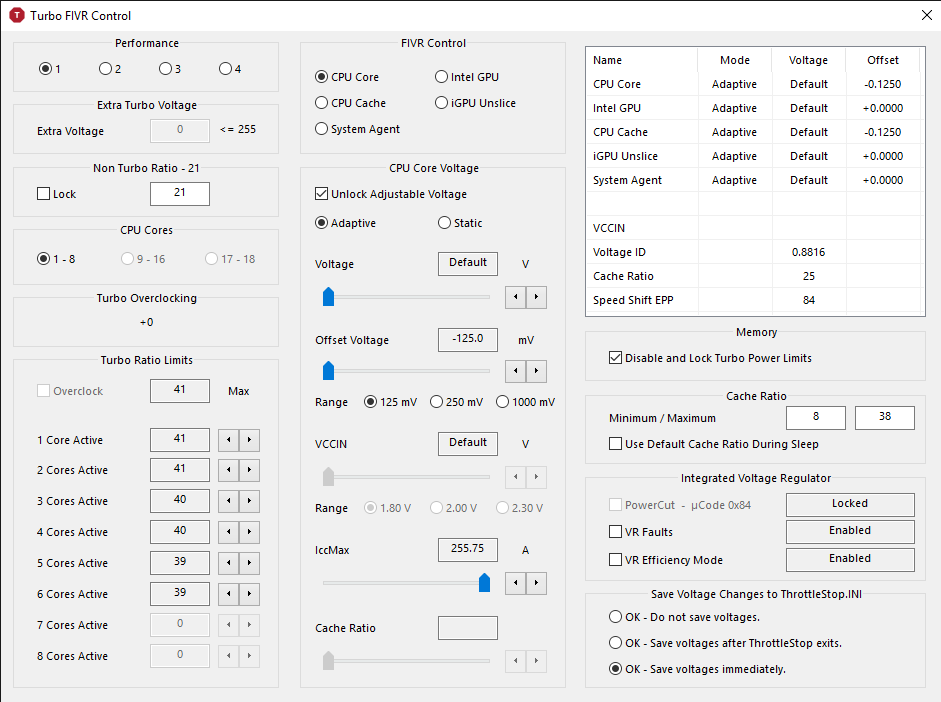Screen dimensions: 941x702
Task: Switch voltage mode to Static
Action: pos(460,223)
